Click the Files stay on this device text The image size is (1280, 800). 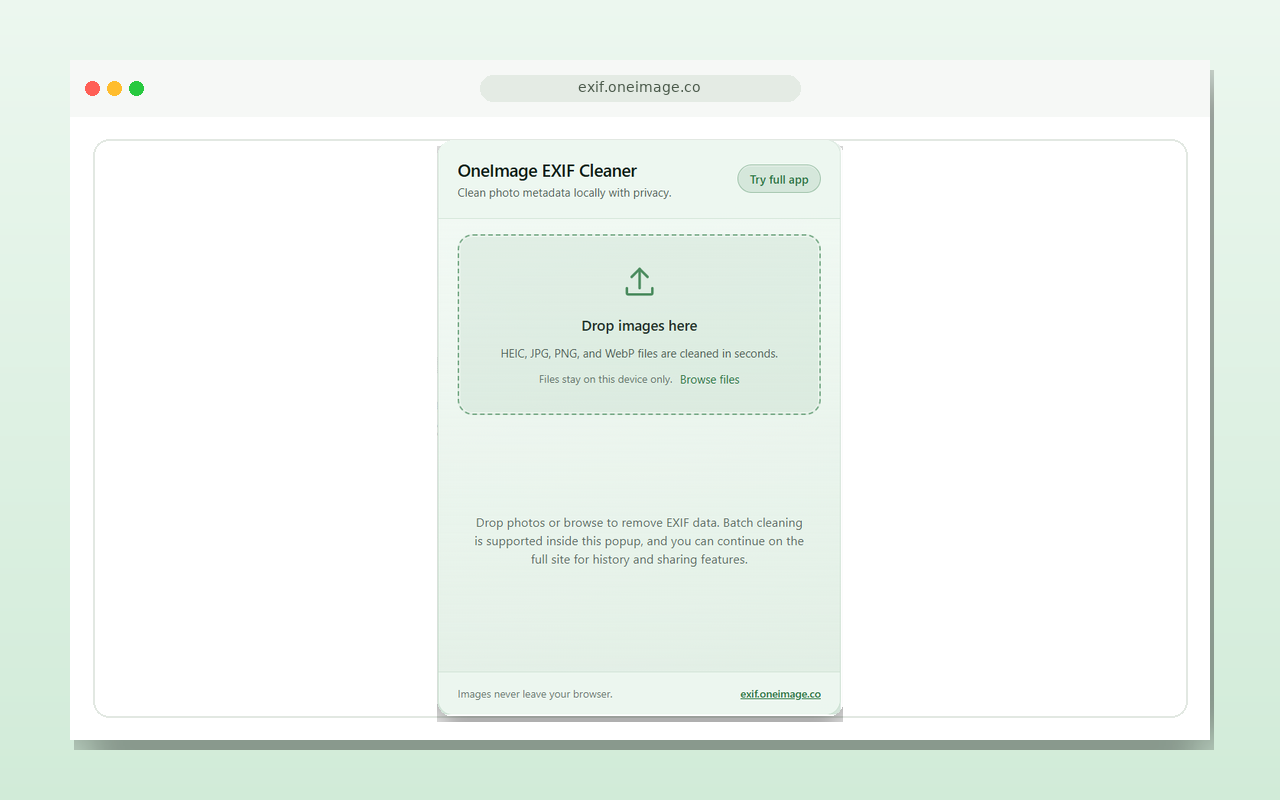point(605,380)
